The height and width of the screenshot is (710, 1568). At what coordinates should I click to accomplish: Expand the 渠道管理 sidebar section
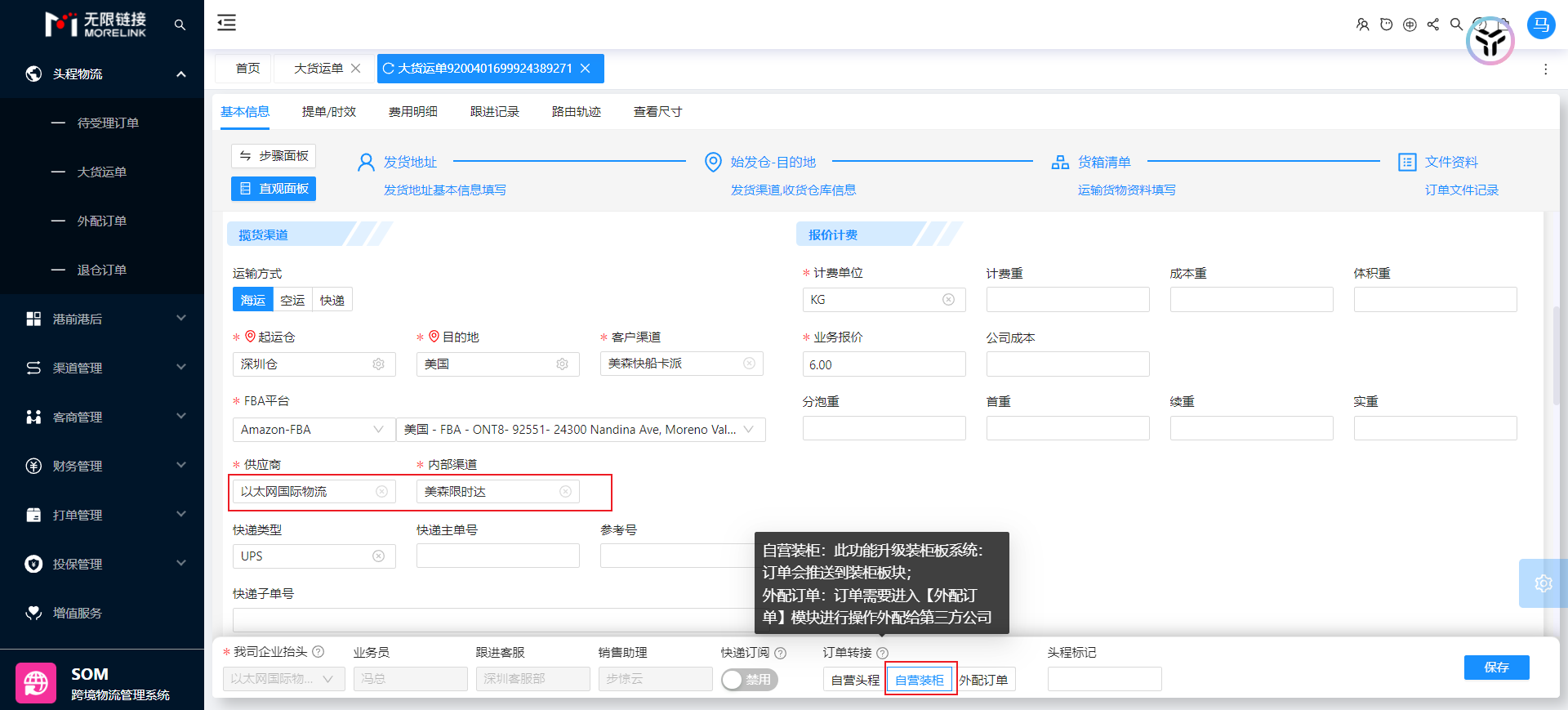[x=102, y=368]
